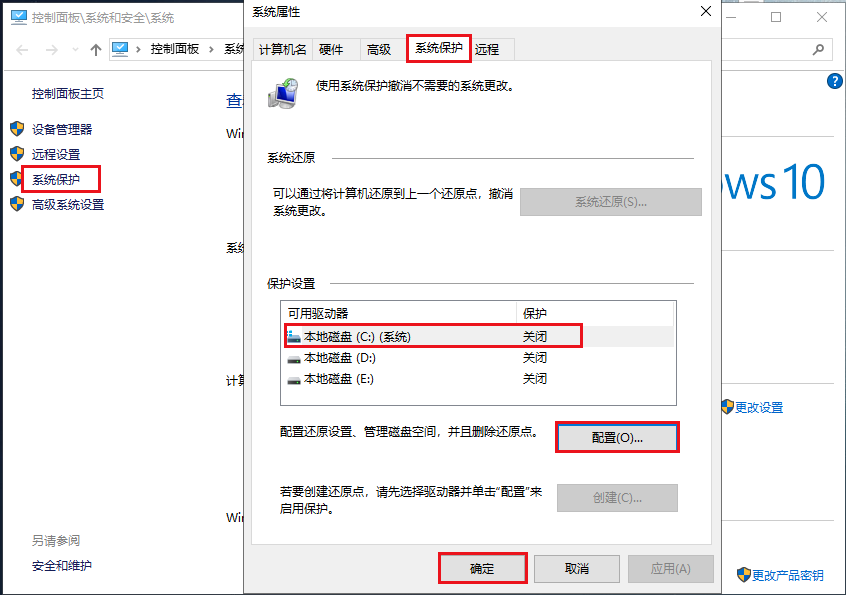Click the back arrow in Control Panel window
846x595 pixels.
22,50
